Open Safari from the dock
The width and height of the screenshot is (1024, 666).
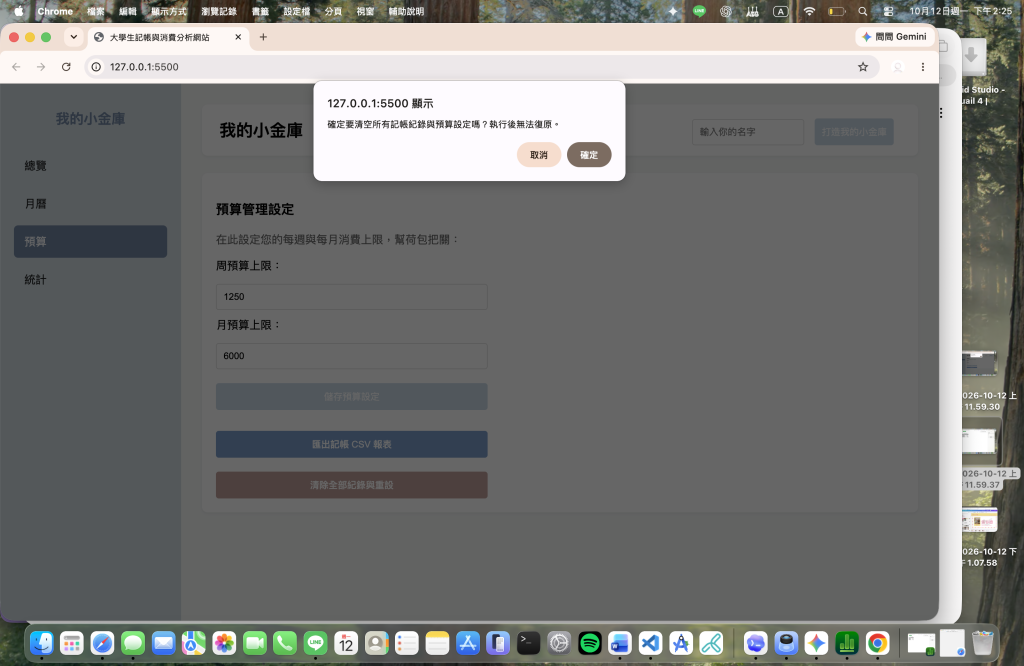[102, 643]
